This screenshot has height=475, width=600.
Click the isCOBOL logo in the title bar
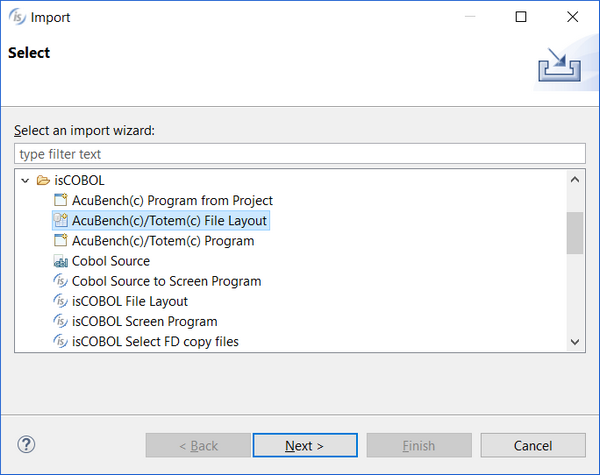17,17
